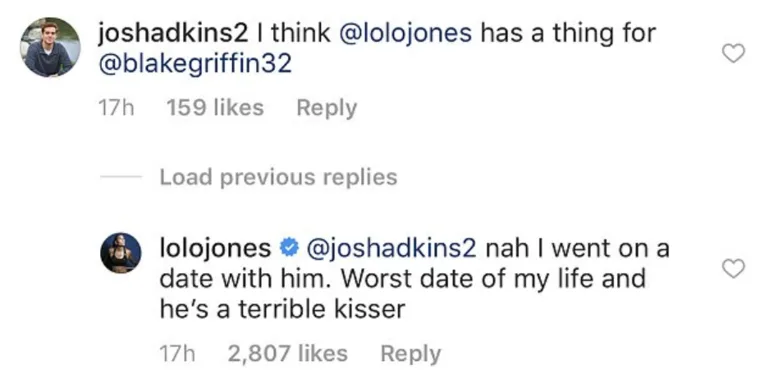
Task: Tap the heart icon on lolojones' reply
Action: point(733,269)
